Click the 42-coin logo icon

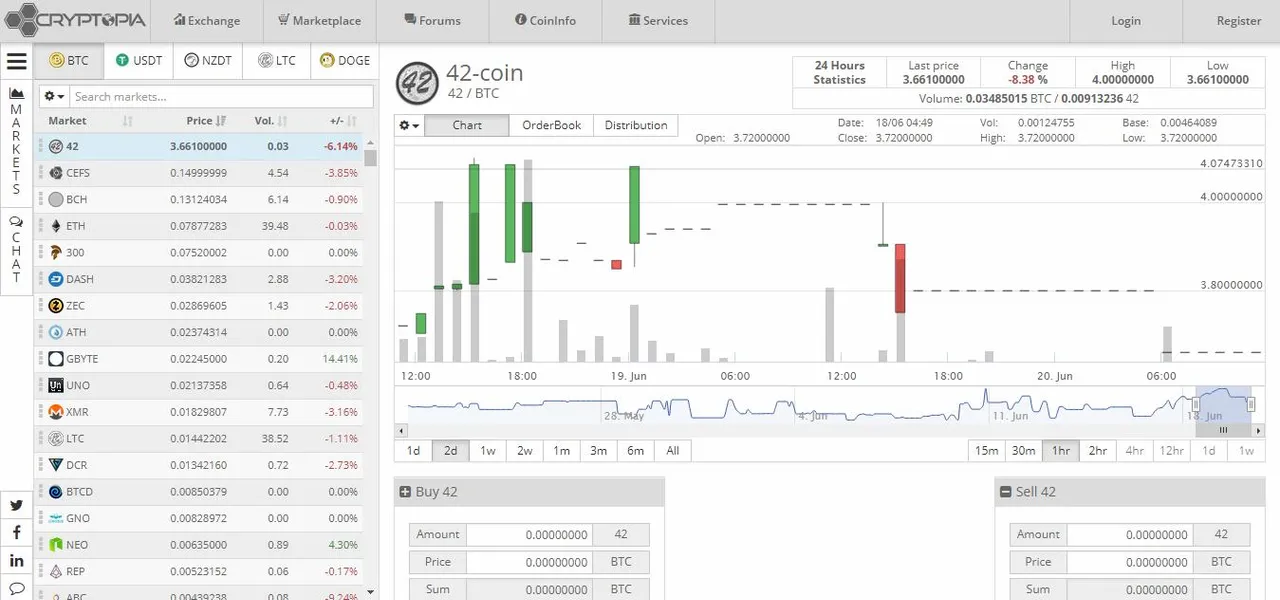tap(417, 83)
